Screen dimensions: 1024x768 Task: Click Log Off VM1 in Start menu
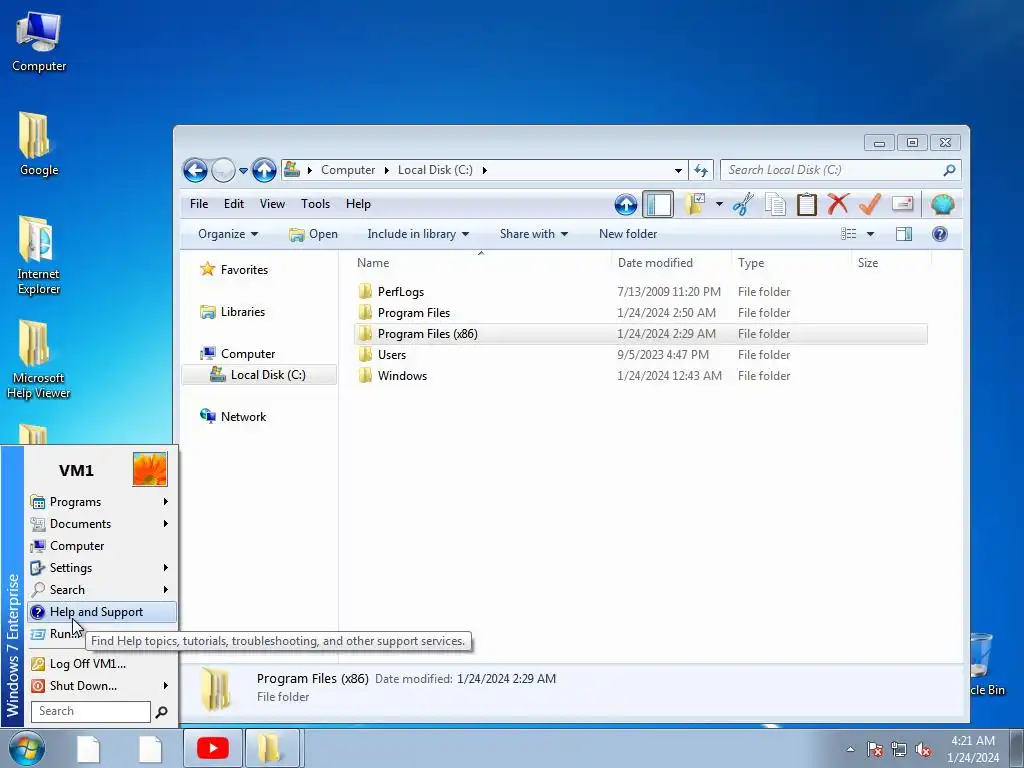(x=100, y=664)
